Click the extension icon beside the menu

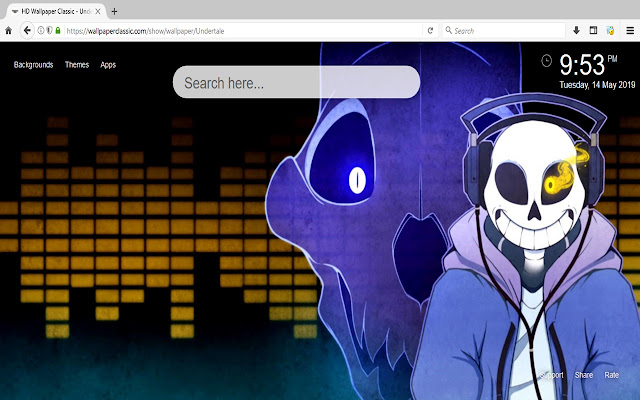(x=611, y=30)
